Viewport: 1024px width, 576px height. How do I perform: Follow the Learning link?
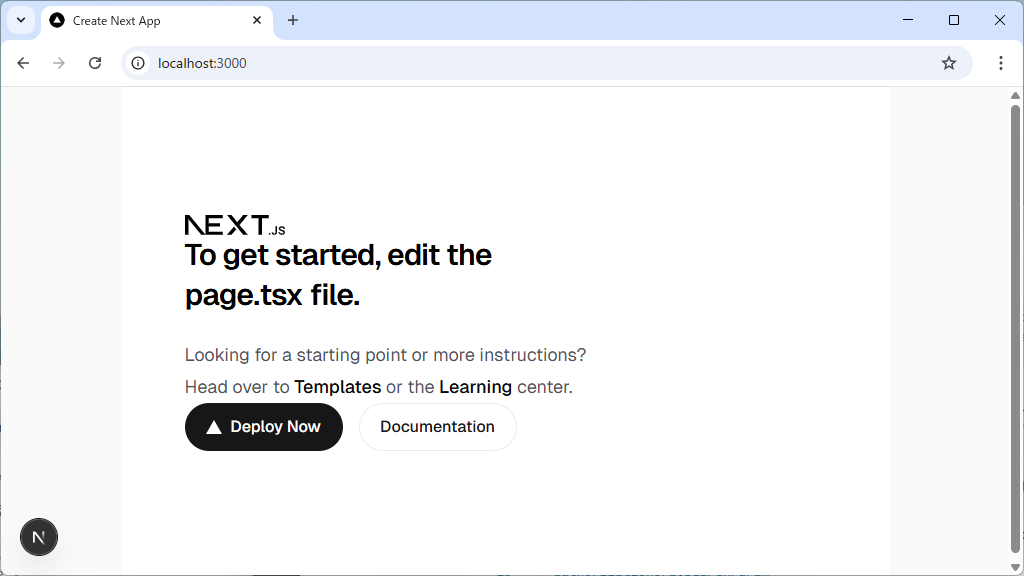click(x=475, y=387)
